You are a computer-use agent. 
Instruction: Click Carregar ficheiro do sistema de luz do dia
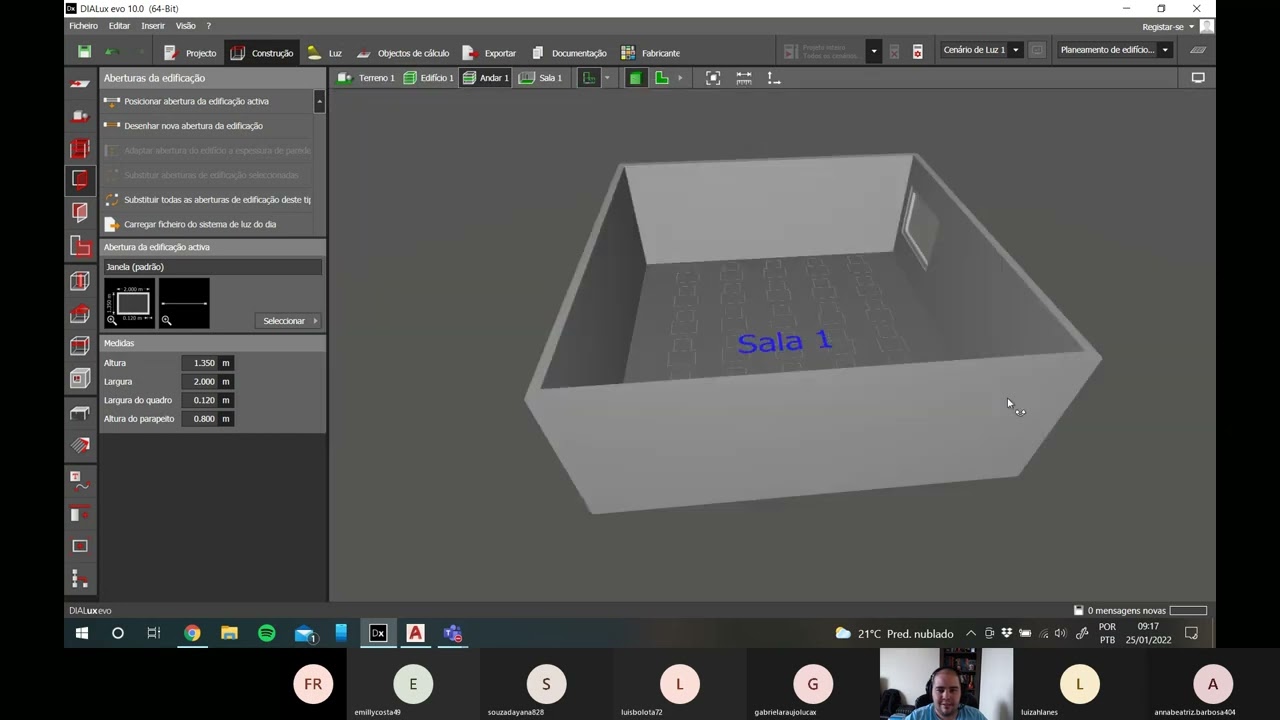pyautogui.click(x=200, y=224)
